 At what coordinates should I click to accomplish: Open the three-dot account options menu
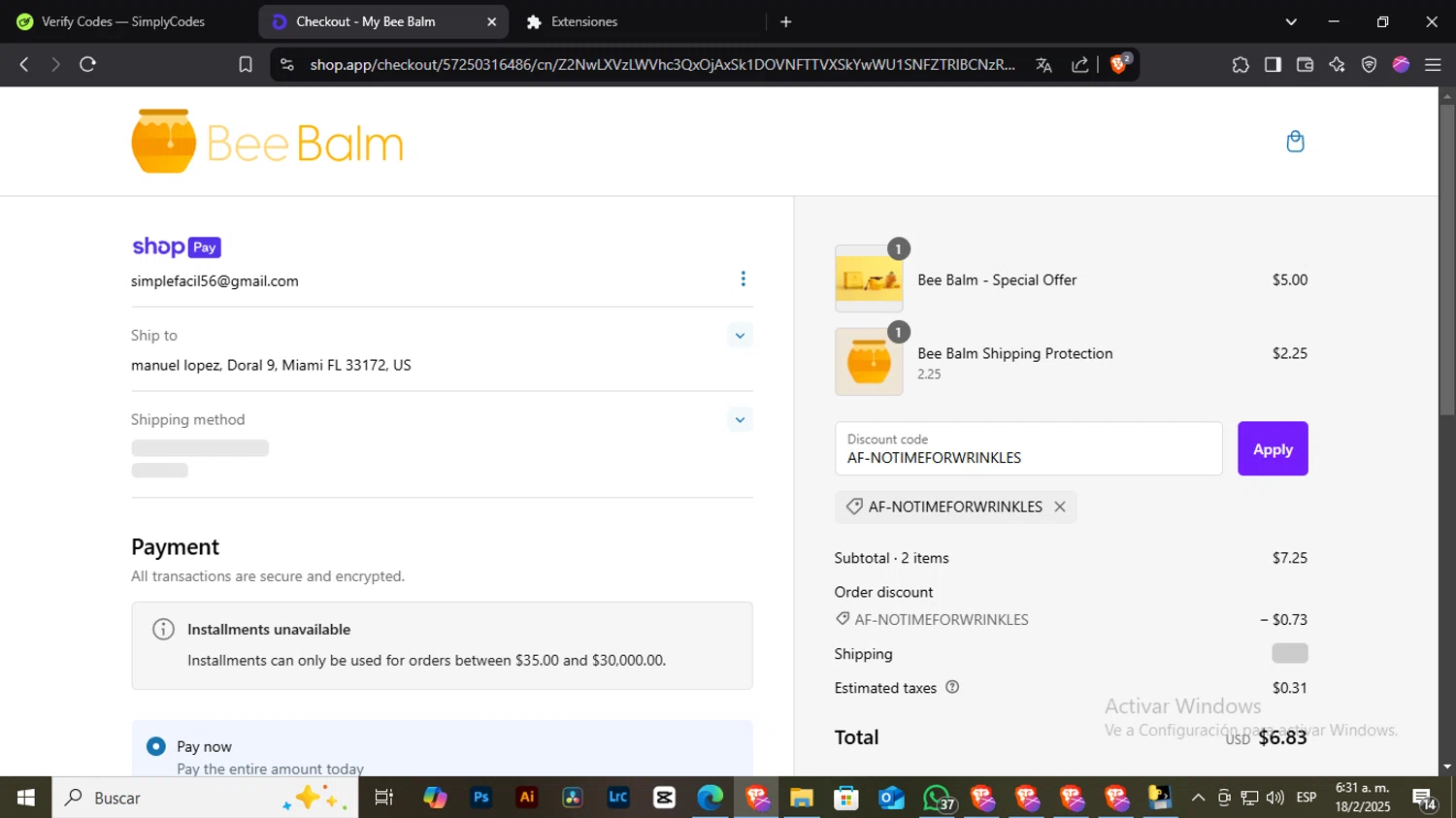pyautogui.click(x=744, y=279)
